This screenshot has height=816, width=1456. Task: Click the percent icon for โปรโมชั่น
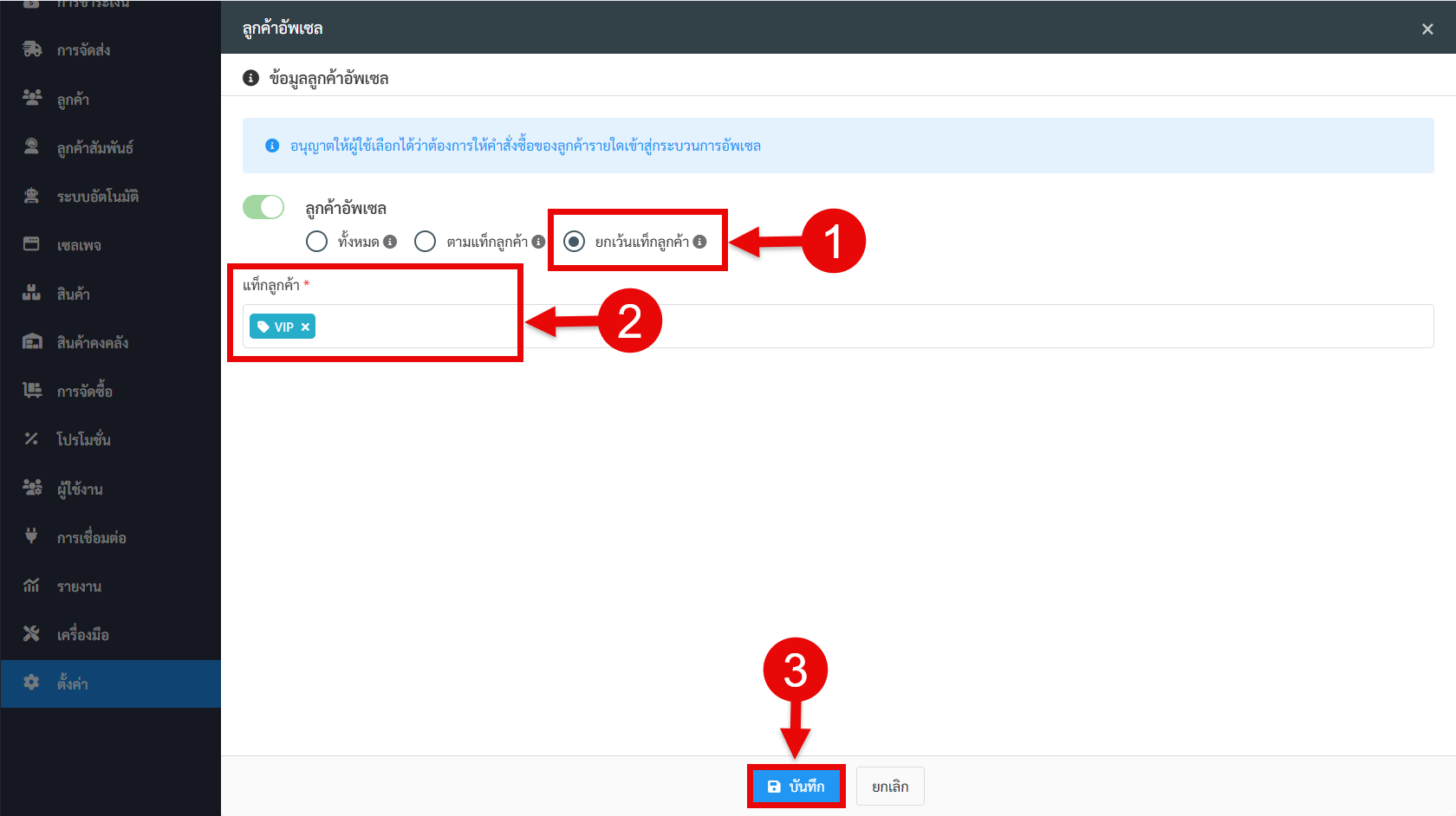point(32,439)
